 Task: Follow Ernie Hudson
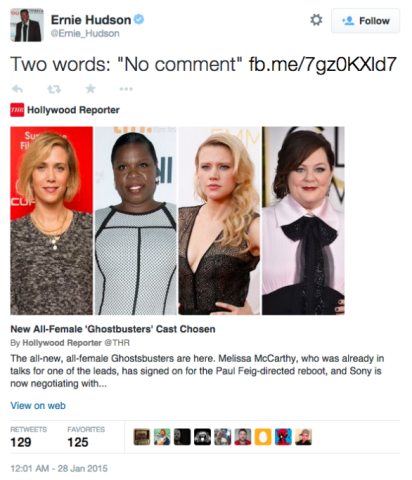tap(365, 21)
